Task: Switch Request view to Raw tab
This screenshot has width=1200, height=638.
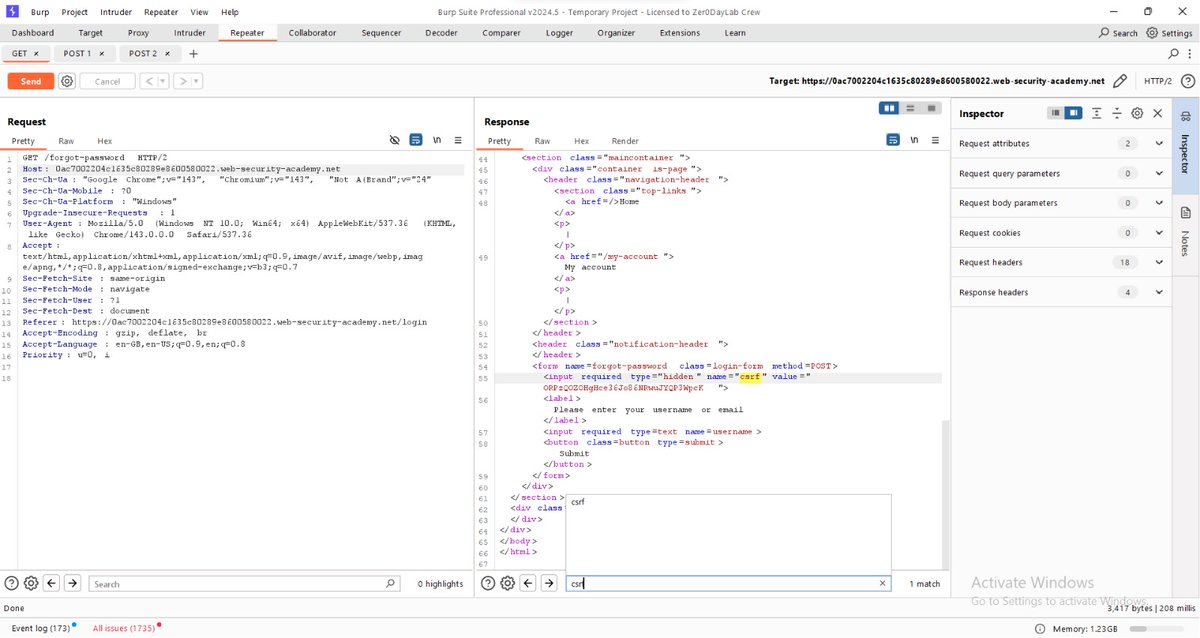Action: (x=66, y=141)
